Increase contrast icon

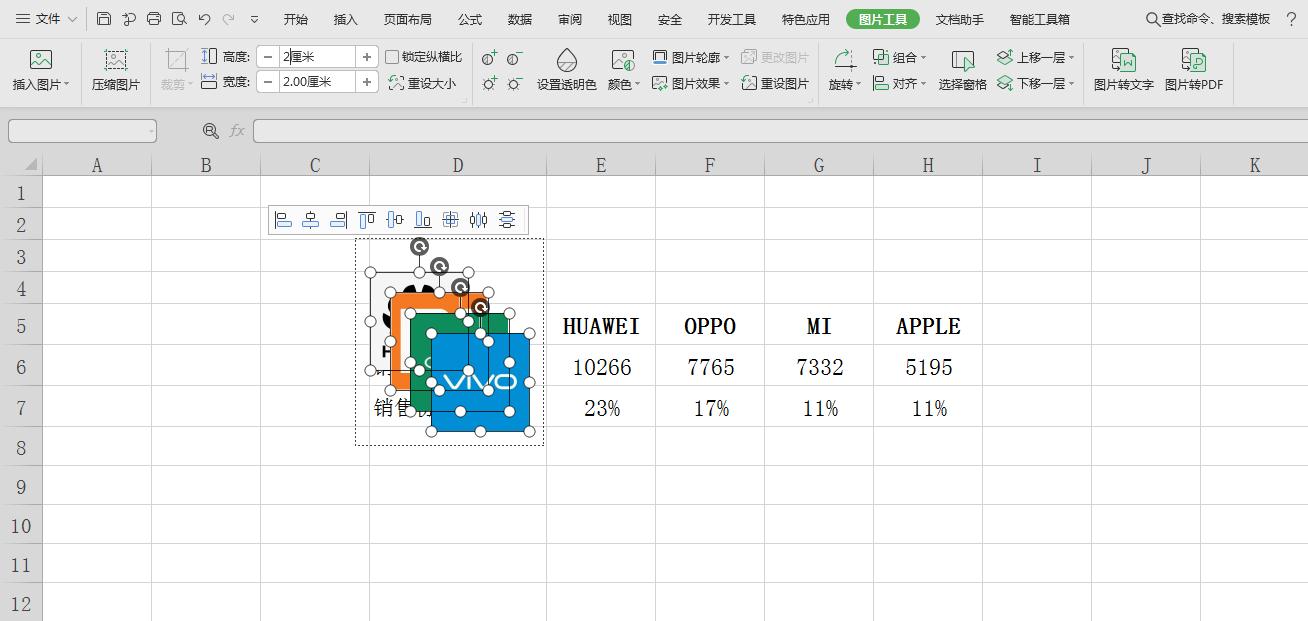(x=489, y=58)
